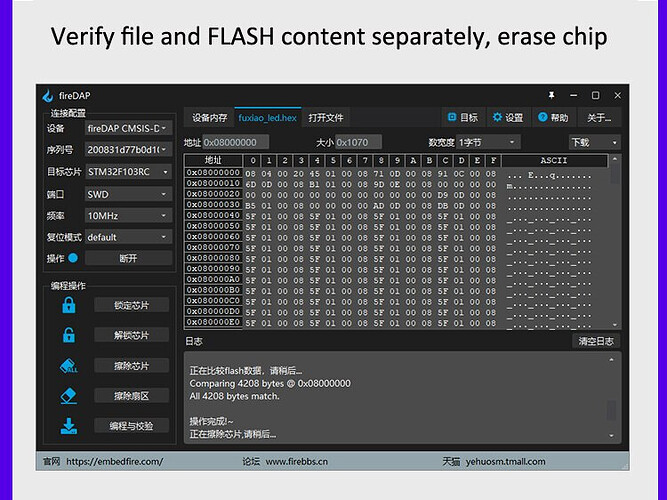This screenshot has width=667, height=500.
Task: Open the 10MHz frequency dropdown
Action: [x=128, y=215]
